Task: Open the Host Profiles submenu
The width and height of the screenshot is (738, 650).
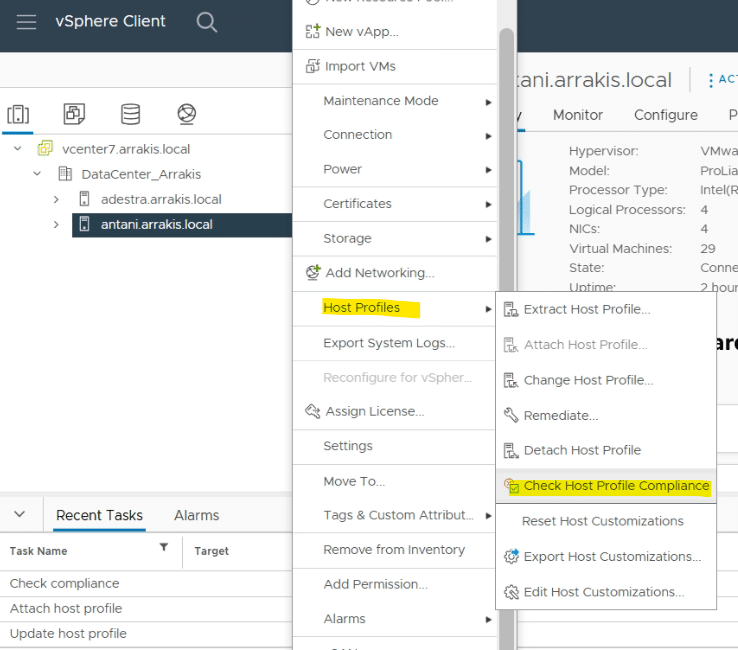Action: 394,308
